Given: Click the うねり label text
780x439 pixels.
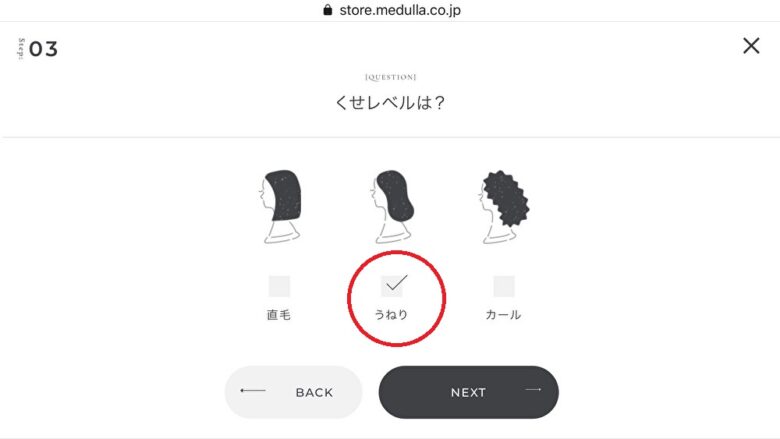Looking at the screenshot, I should (391, 315).
